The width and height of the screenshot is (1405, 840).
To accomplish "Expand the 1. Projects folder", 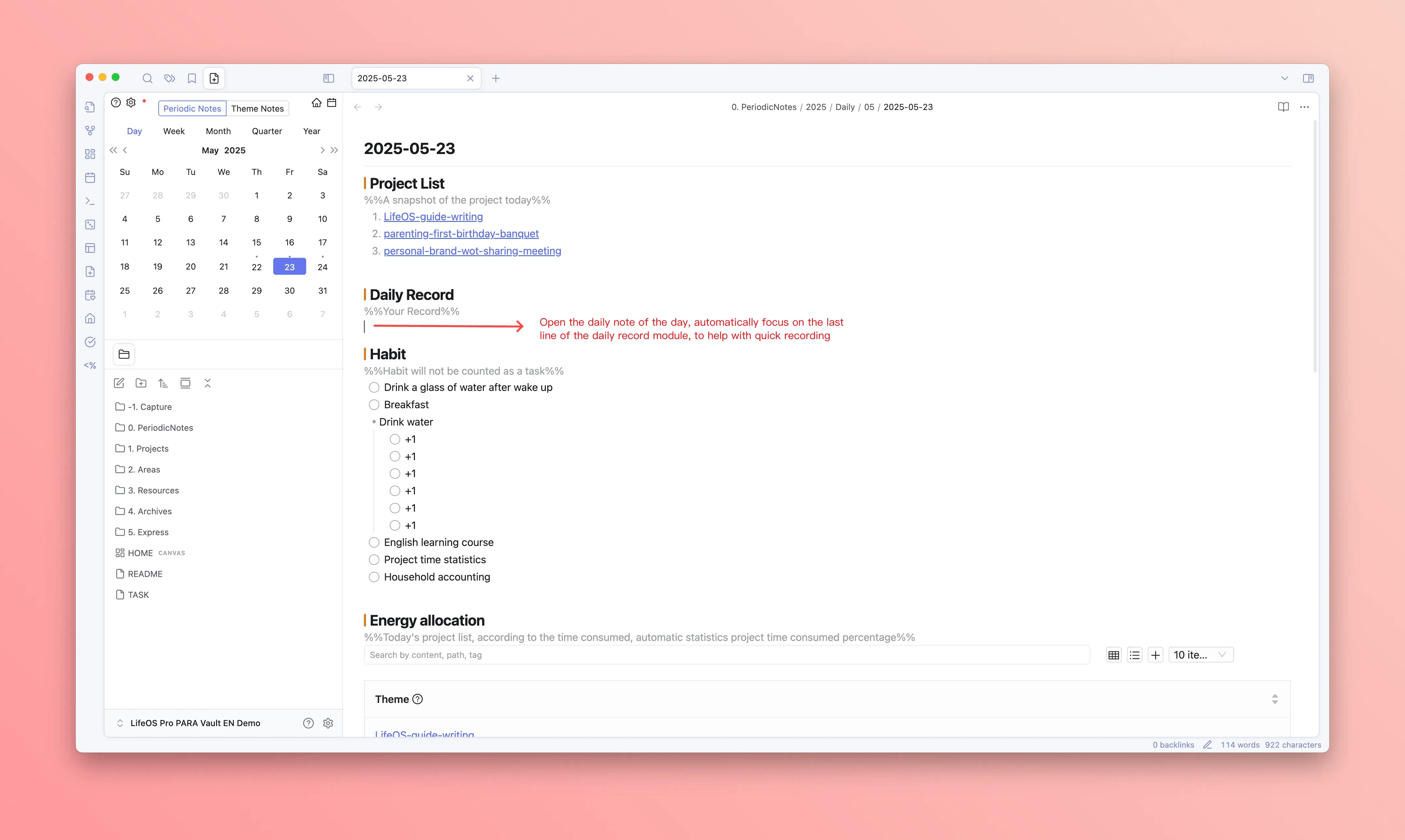I will click(148, 448).
